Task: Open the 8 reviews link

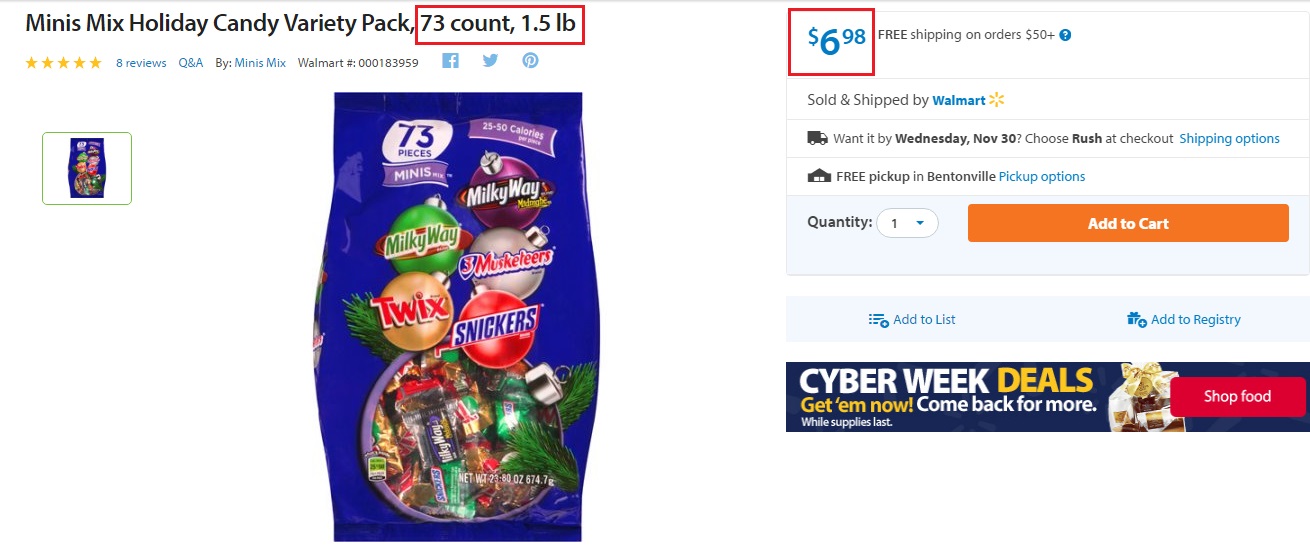Action: tap(141, 63)
